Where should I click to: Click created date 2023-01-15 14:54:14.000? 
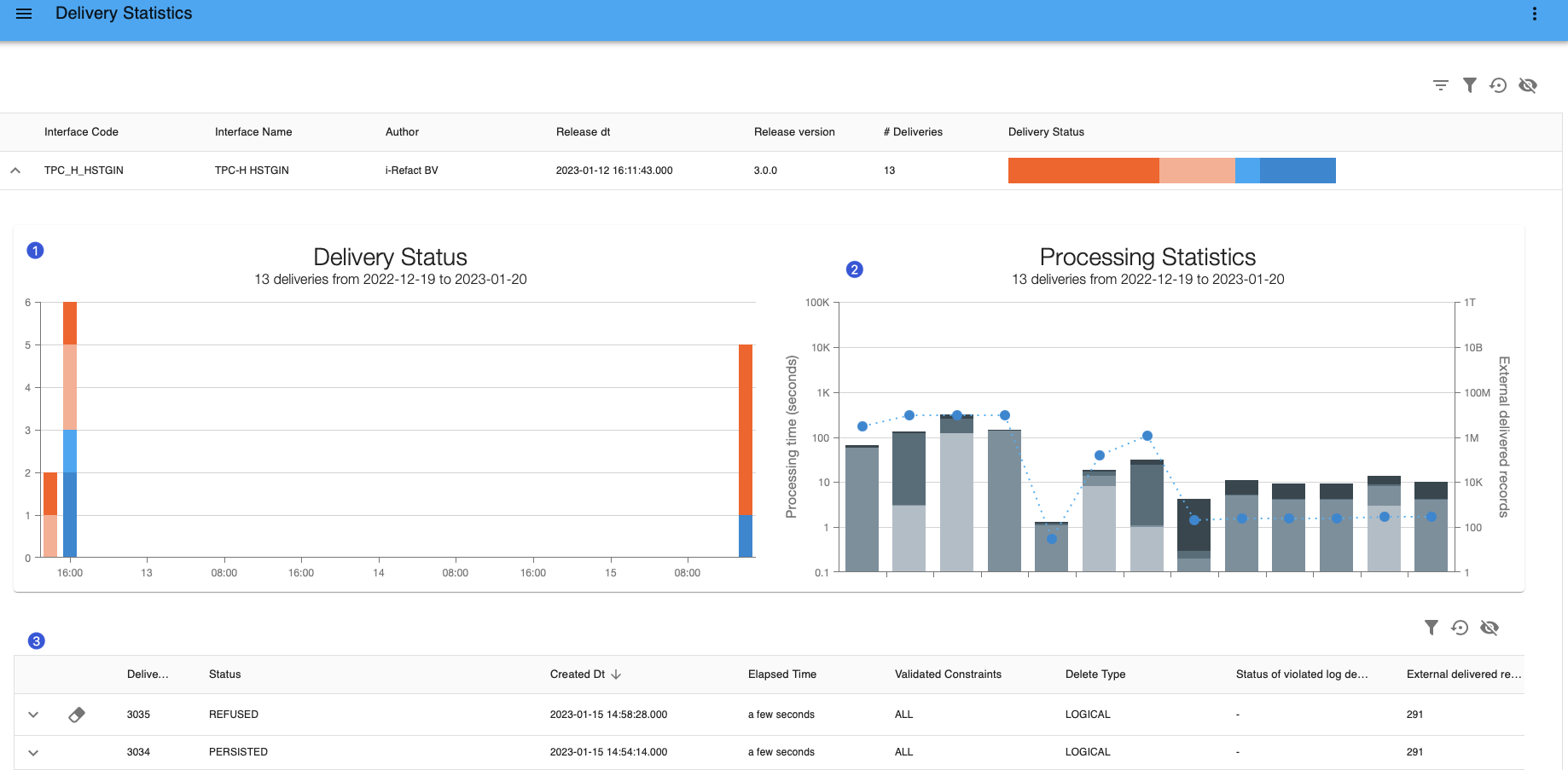608,752
